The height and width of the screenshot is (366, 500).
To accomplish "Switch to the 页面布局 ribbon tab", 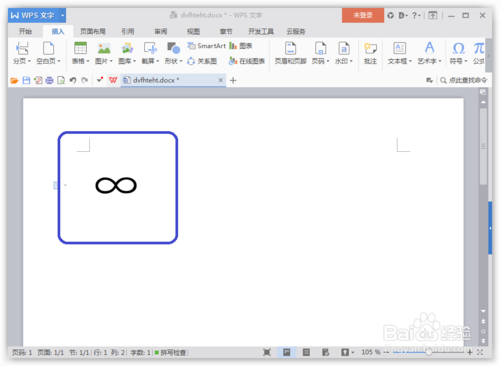I will pos(93,32).
